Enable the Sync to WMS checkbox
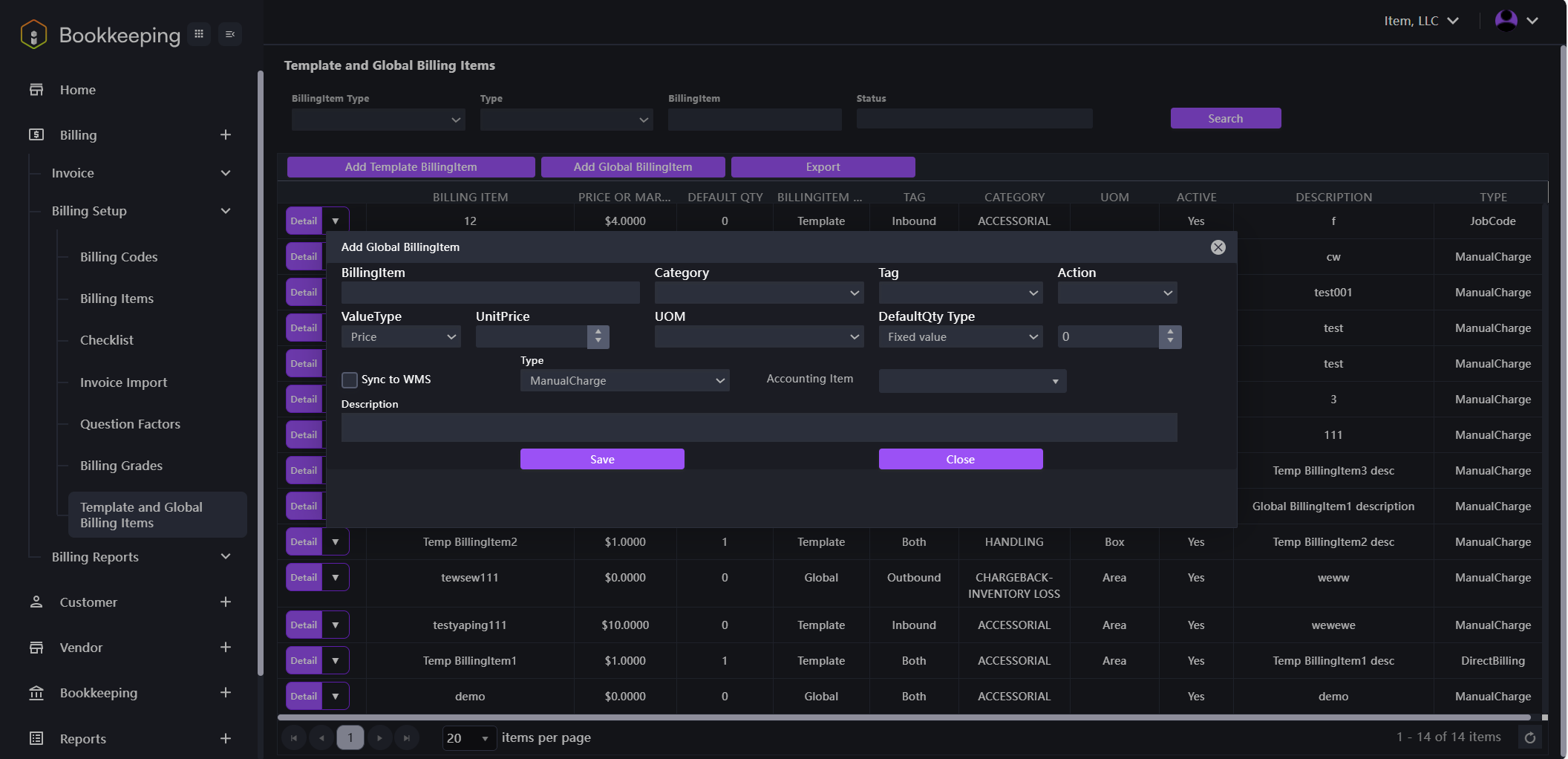 349,379
